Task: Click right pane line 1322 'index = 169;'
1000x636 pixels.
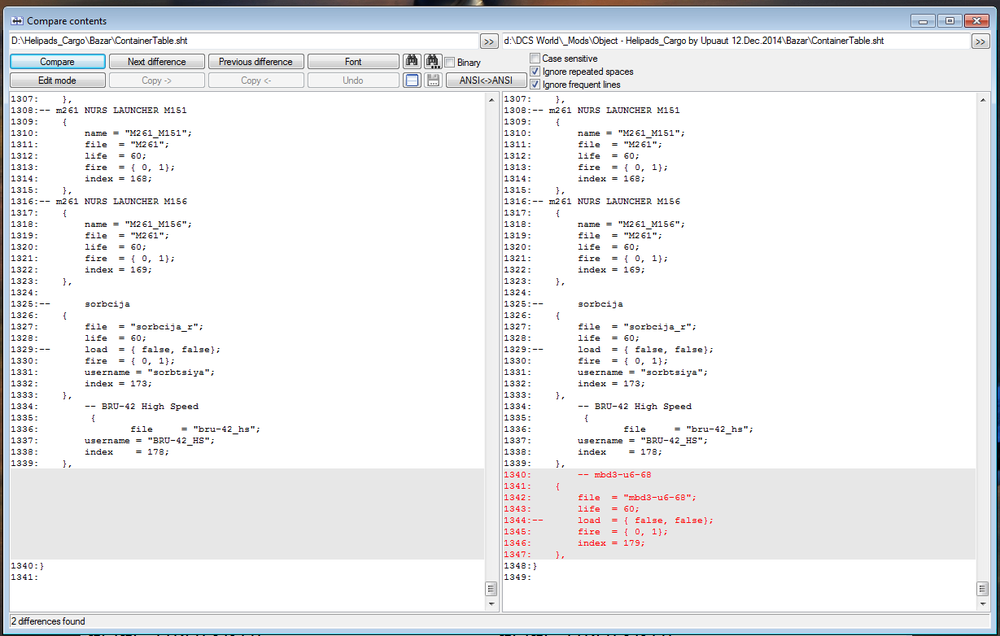Action: pos(611,270)
